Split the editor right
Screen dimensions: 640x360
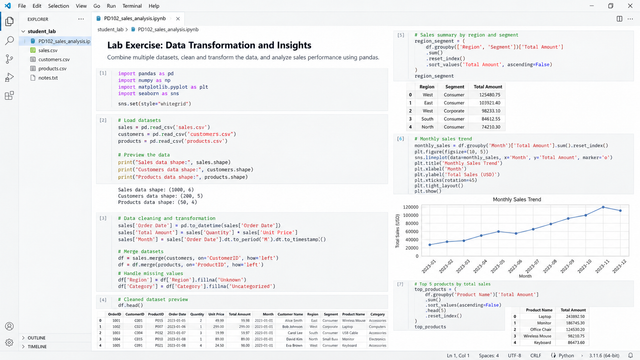(620, 19)
